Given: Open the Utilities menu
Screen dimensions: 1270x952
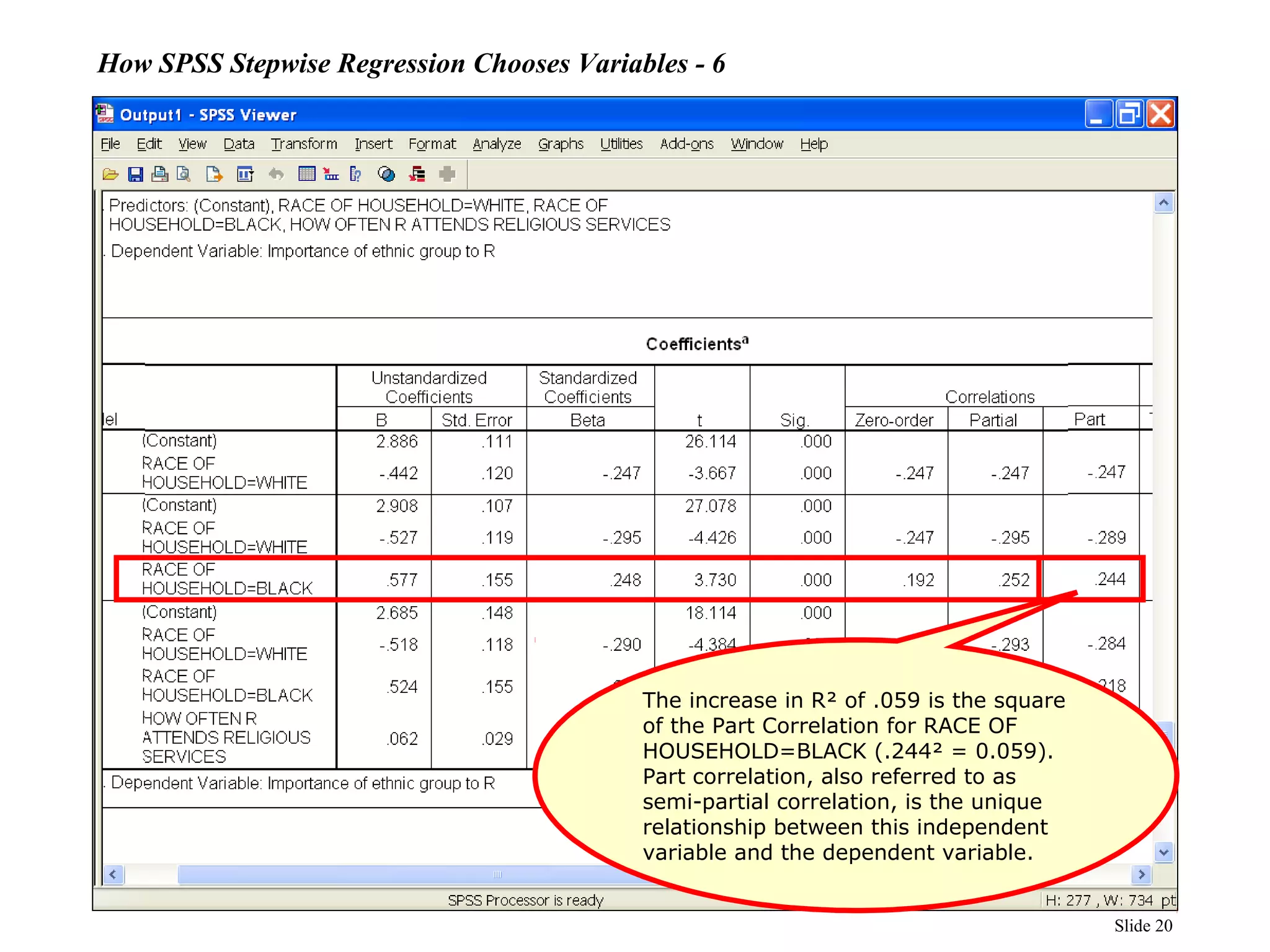Looking at the screenshot, I should point(621,144).
